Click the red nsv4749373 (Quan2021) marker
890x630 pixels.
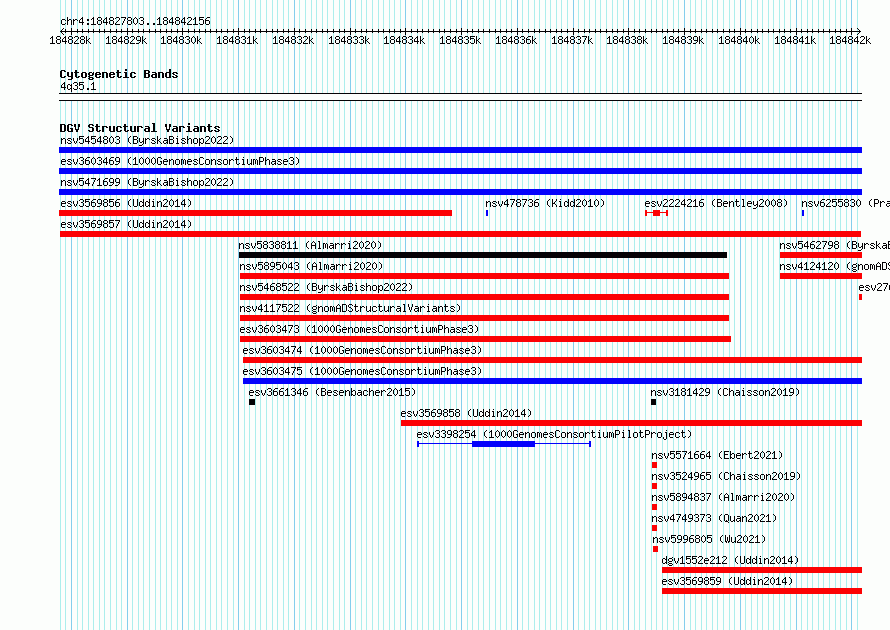654,528
